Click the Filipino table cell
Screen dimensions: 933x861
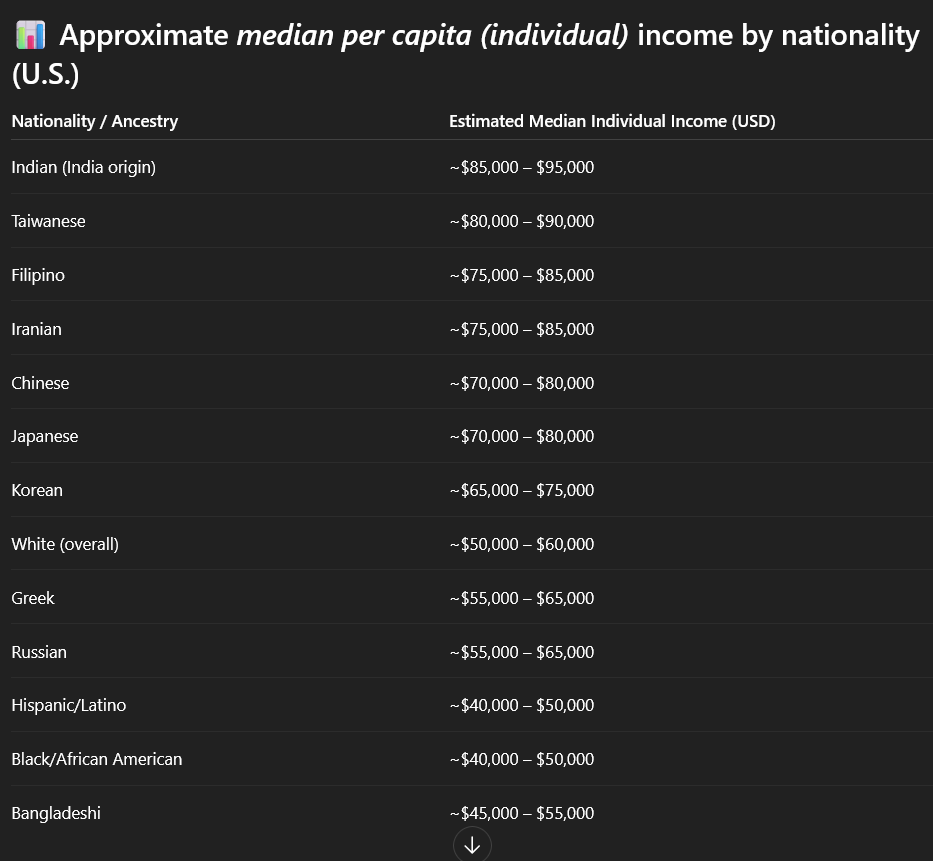click(38, 275)
